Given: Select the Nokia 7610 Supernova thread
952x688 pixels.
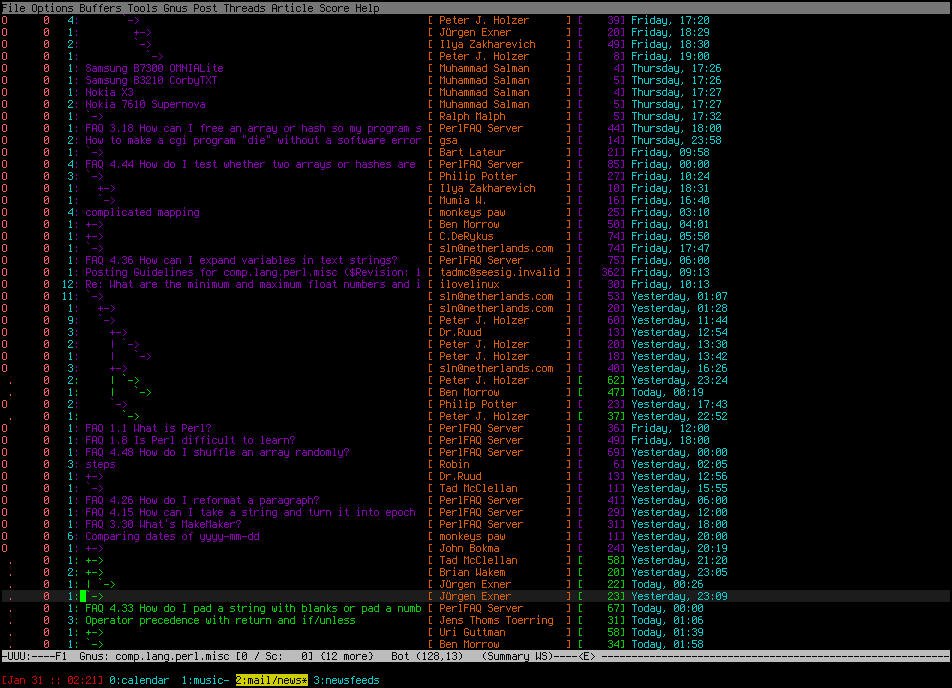Looking at the screenshot, I should click(145, 104).
